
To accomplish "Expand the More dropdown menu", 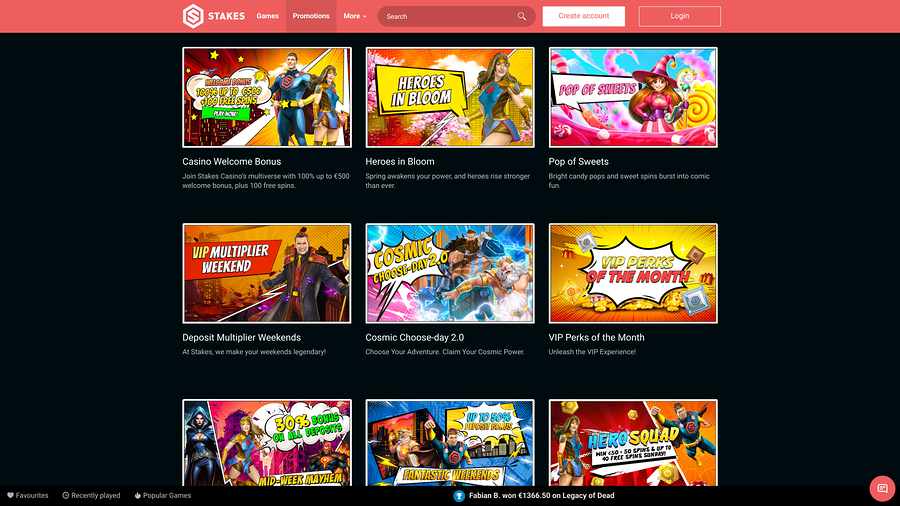I will 355,16.
